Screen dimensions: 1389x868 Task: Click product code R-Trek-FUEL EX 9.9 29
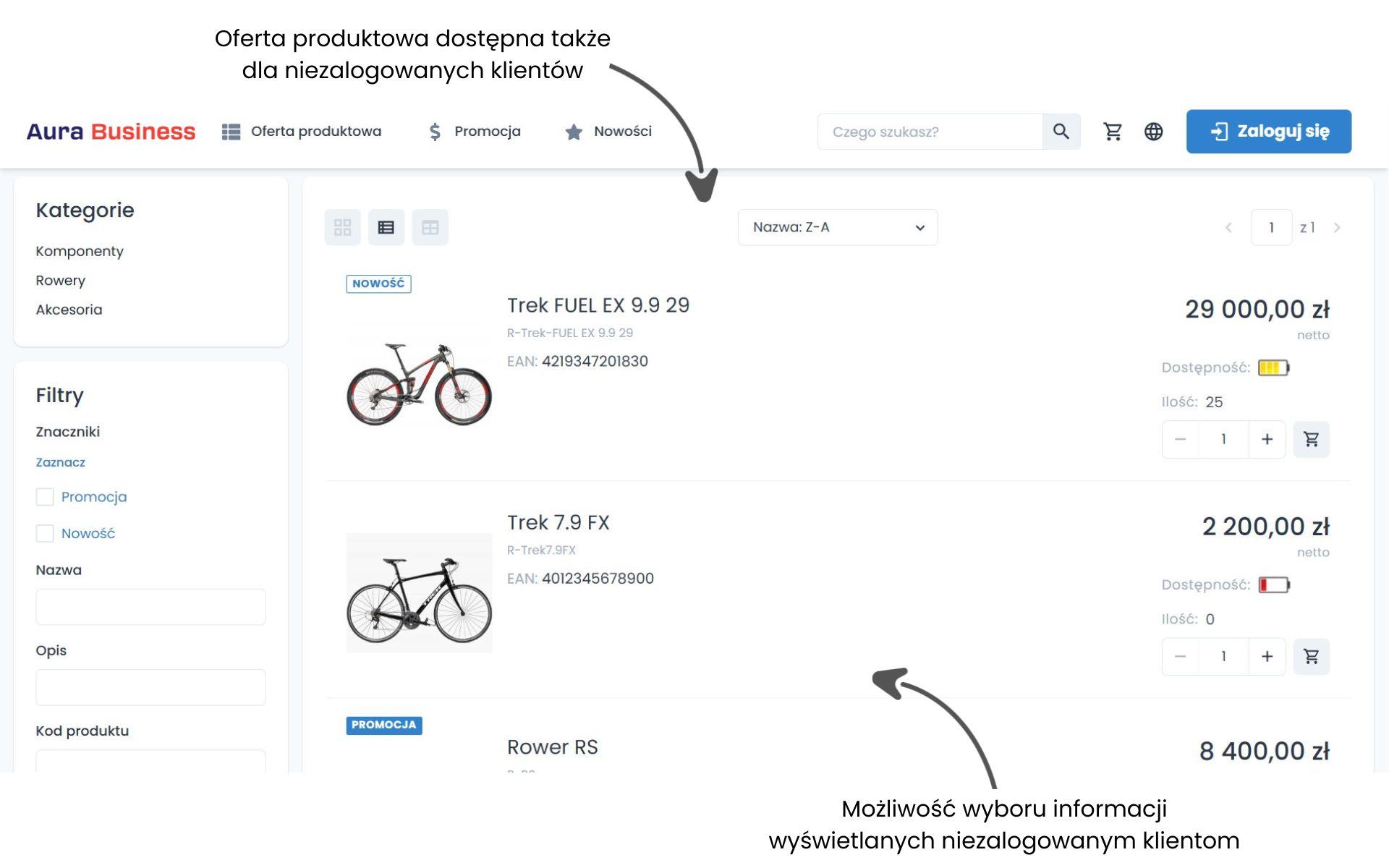tap(570, 333)
